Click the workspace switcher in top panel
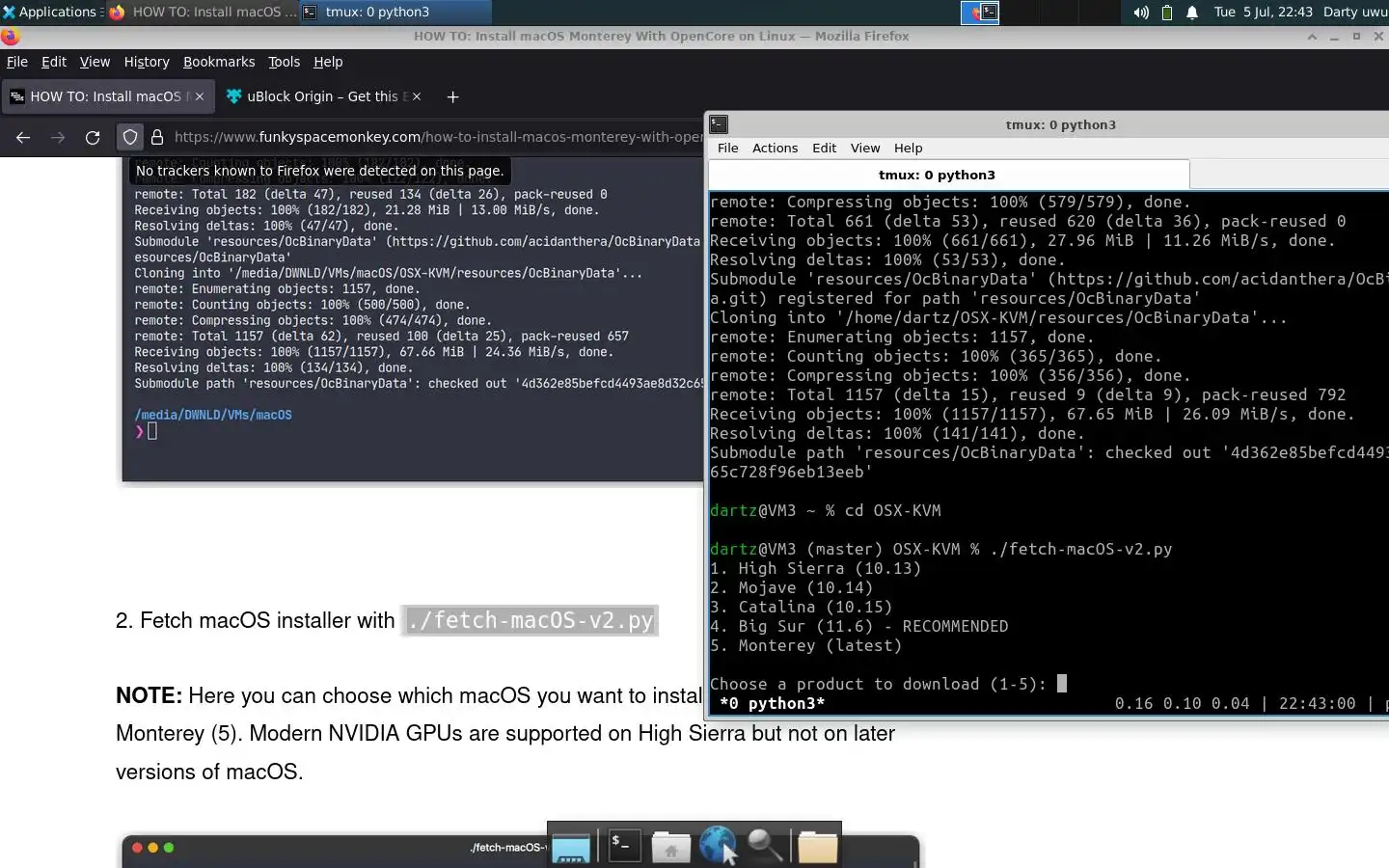Viewport: 1389px width, 868px height. coord(979,12)
